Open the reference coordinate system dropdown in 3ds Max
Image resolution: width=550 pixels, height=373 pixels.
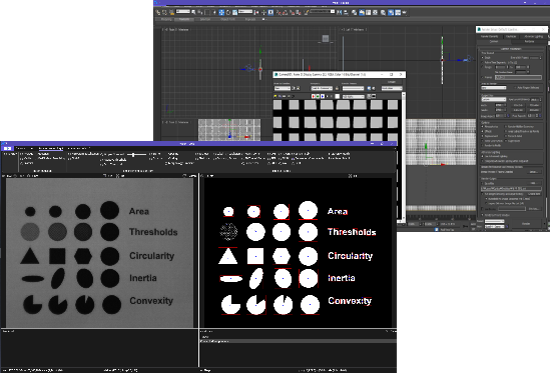(245, 11)
